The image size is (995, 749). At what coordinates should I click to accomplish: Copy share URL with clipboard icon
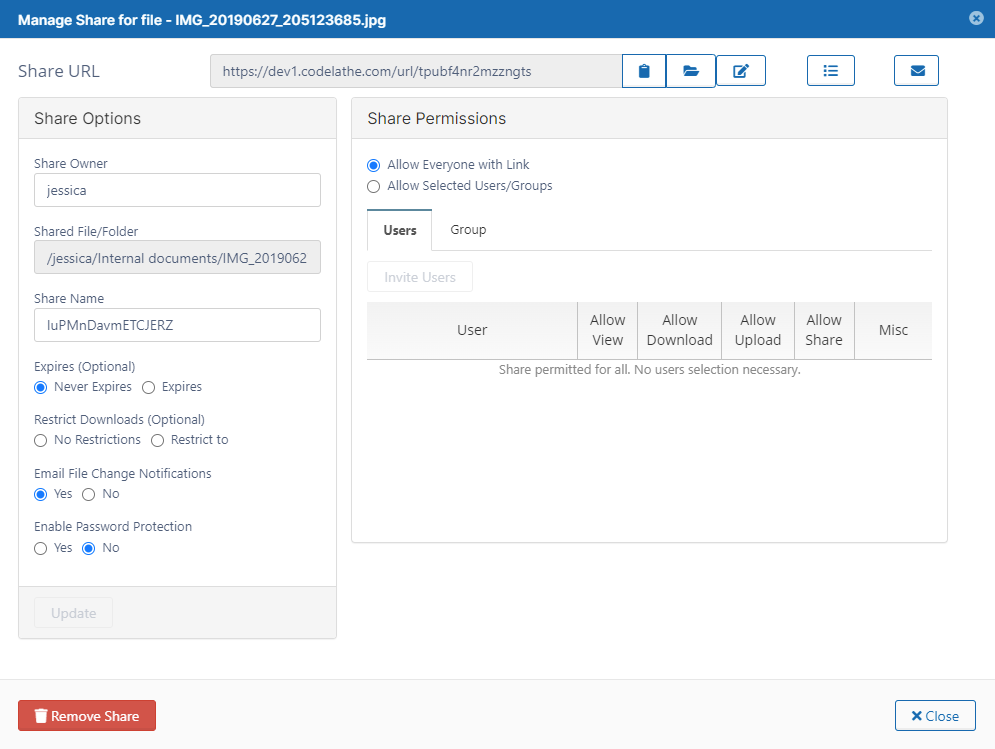pos(644,71)
